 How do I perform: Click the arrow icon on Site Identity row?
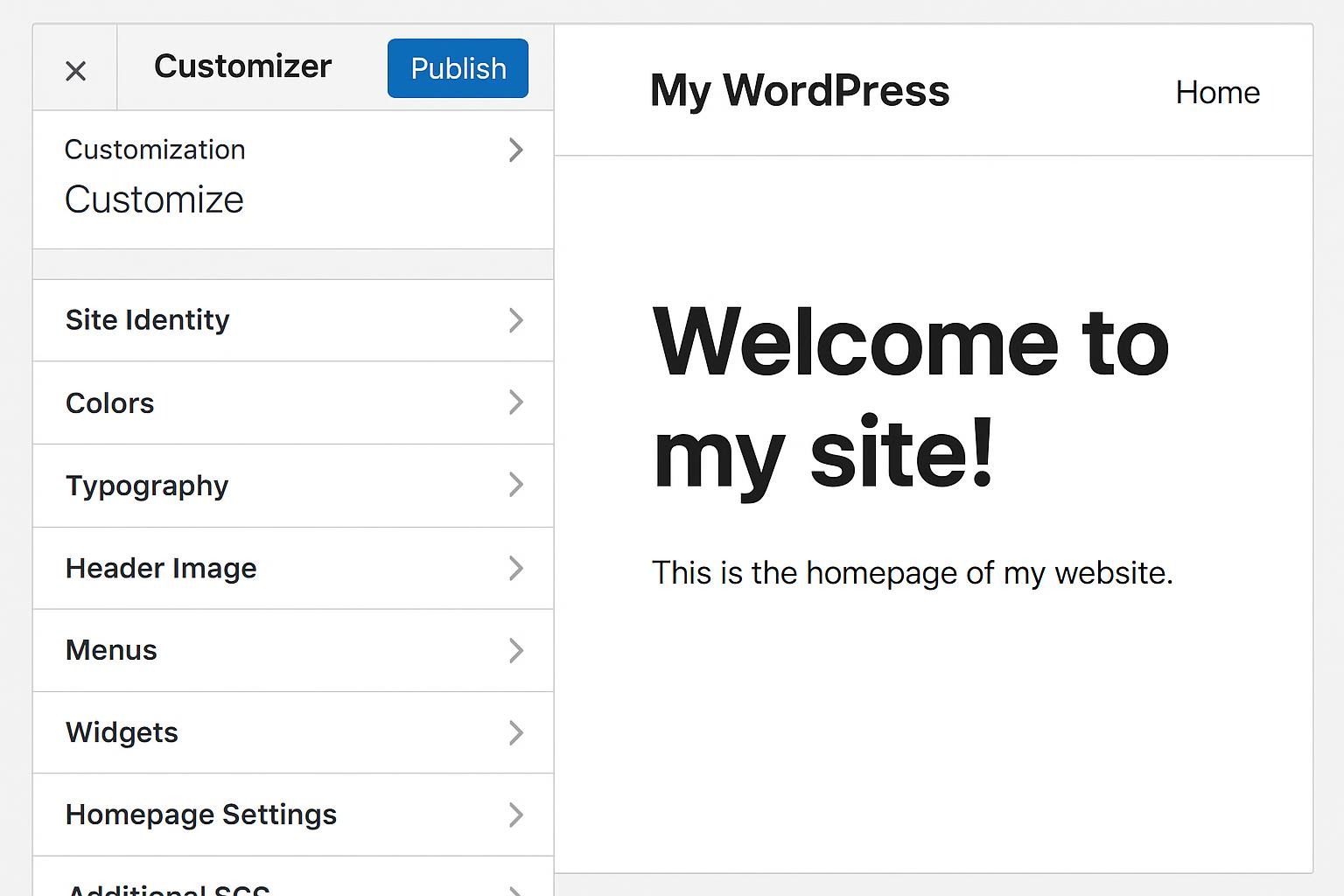(x=515, y=320)
